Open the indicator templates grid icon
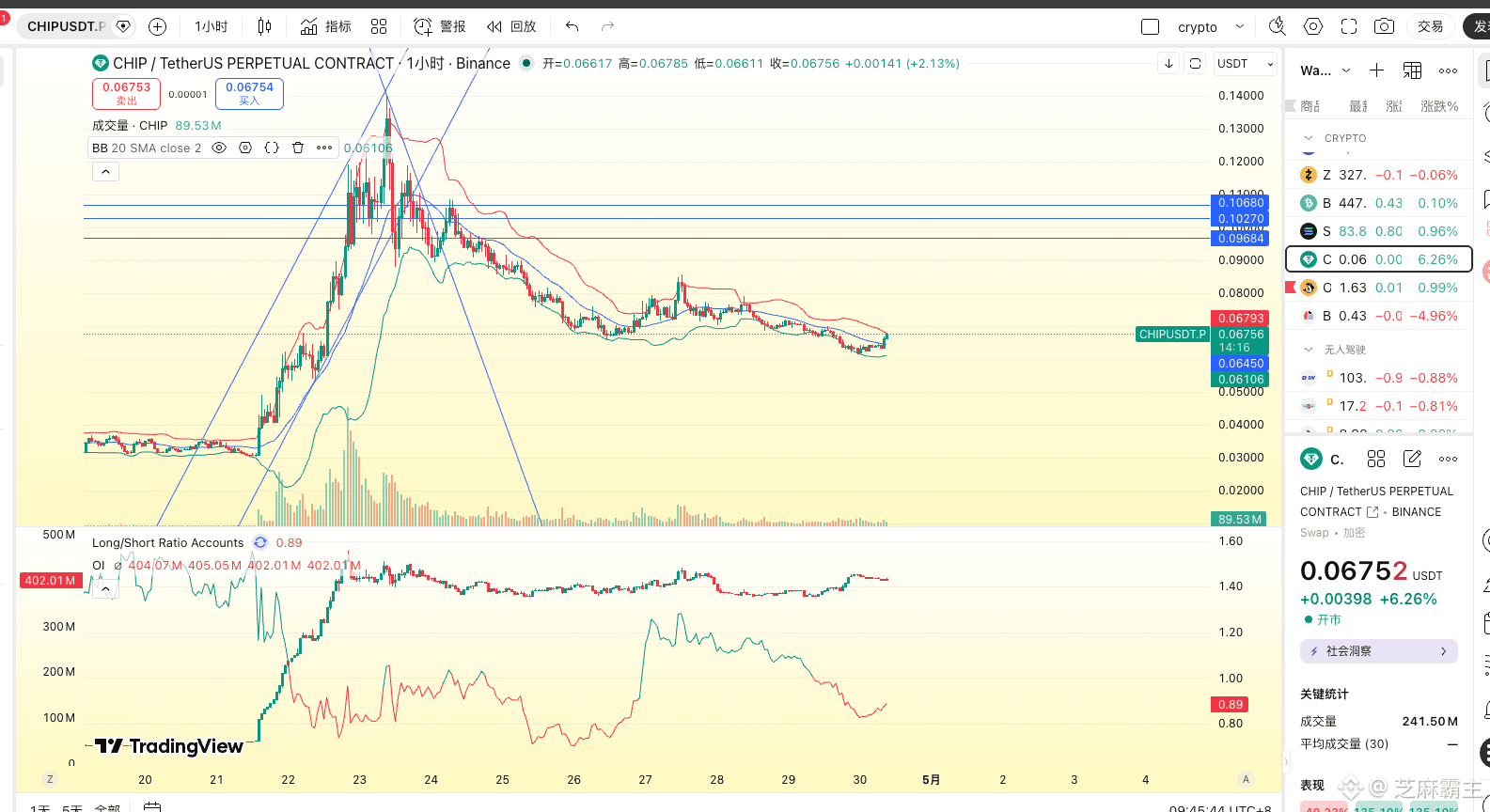1490x812 pixels. [379, 26]
